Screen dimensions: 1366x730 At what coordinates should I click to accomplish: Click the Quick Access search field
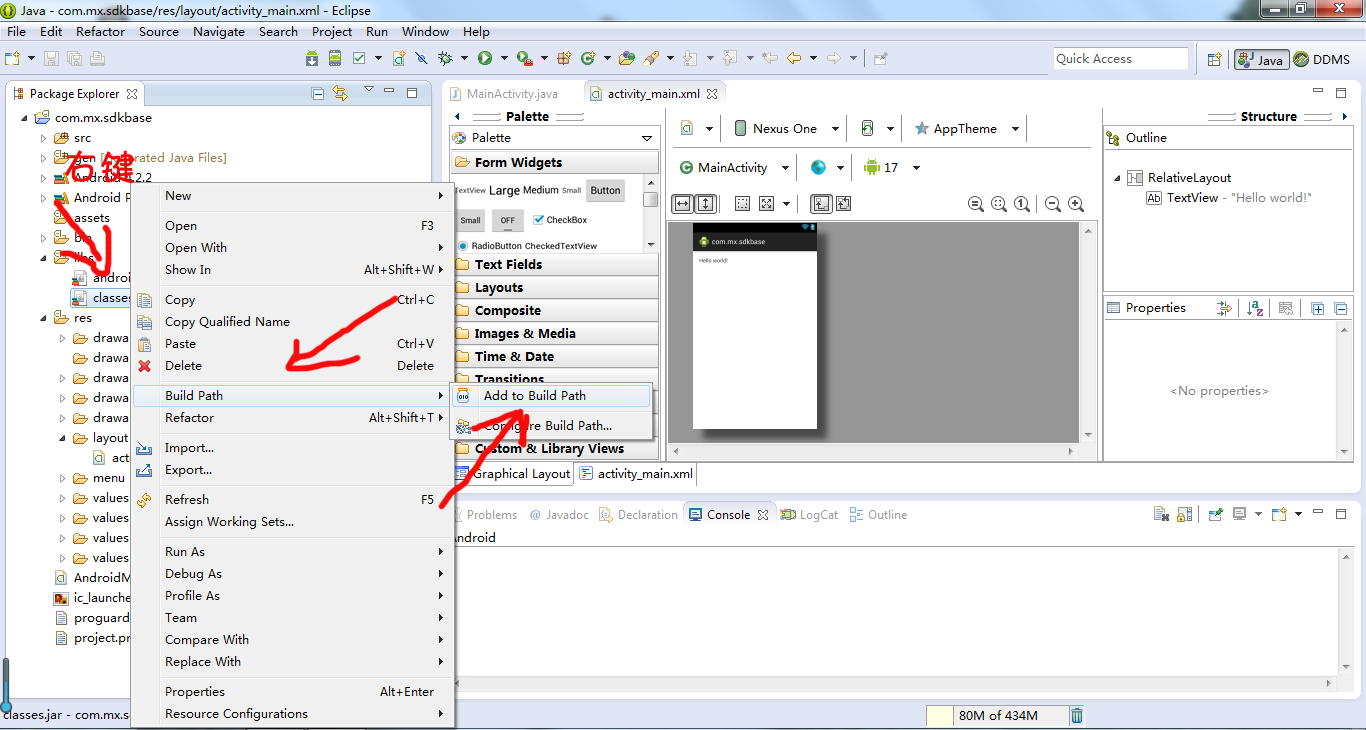pyautogui.click(x=1120, y=59)
